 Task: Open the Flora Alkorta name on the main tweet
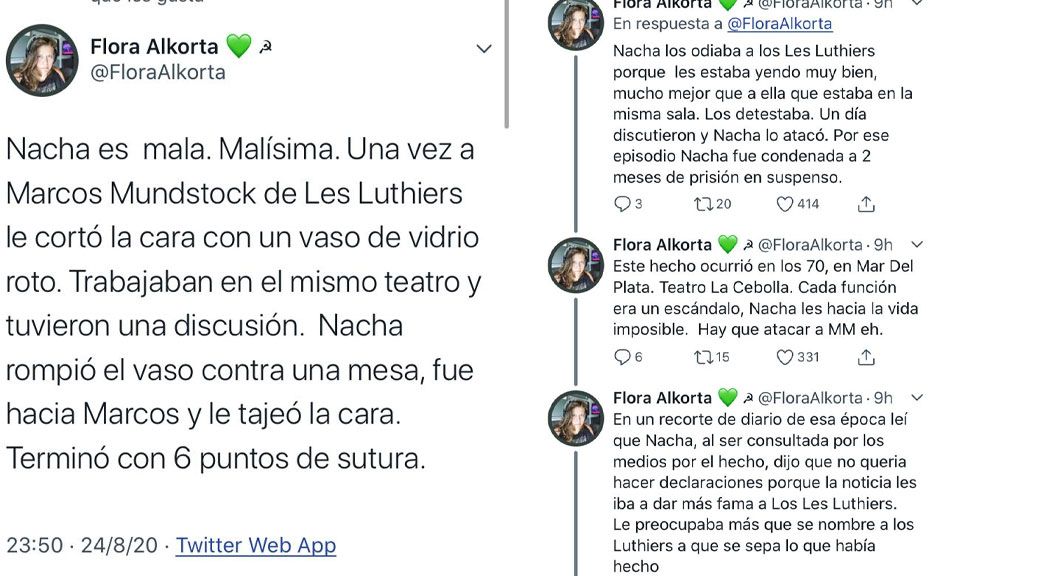point(153,46)
